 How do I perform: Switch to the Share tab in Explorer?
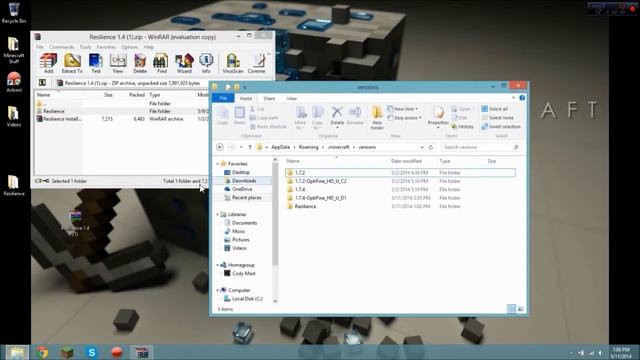tap(269, 98)
